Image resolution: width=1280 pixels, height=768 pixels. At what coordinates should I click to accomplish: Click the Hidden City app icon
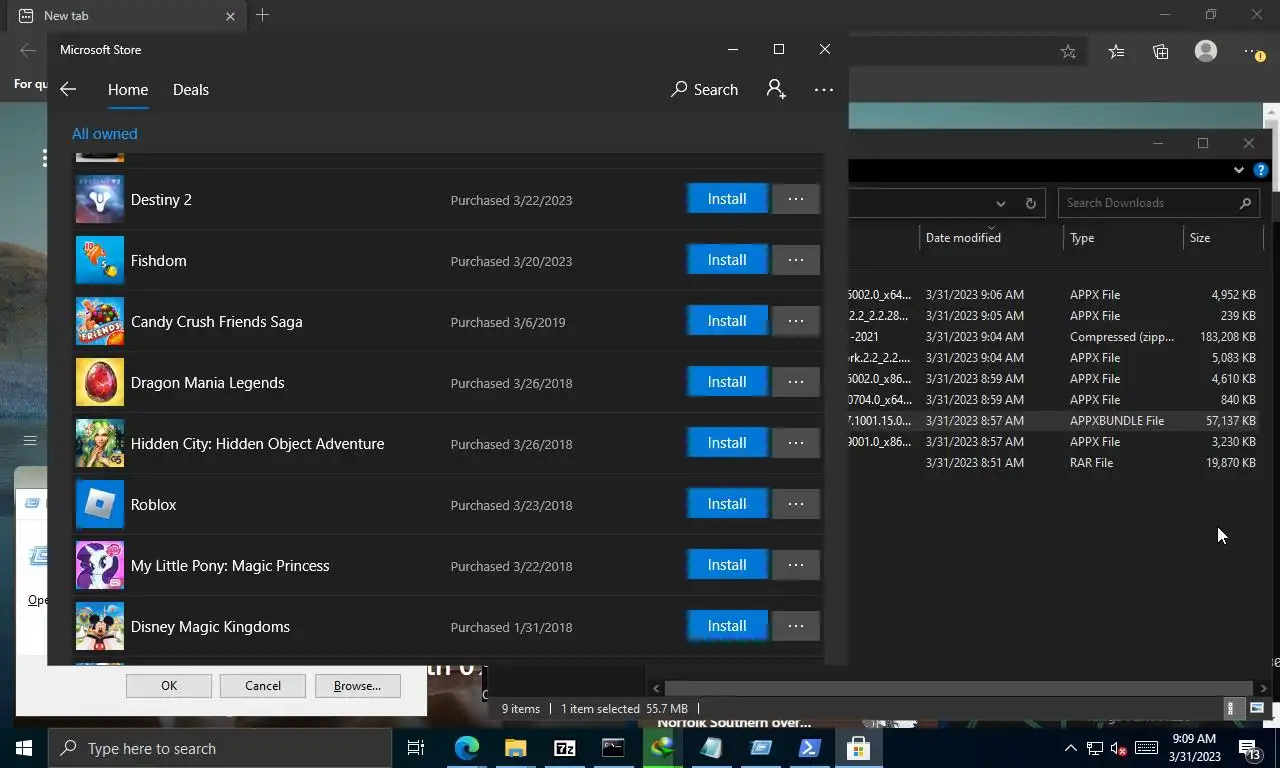click(x=100, y=444)
